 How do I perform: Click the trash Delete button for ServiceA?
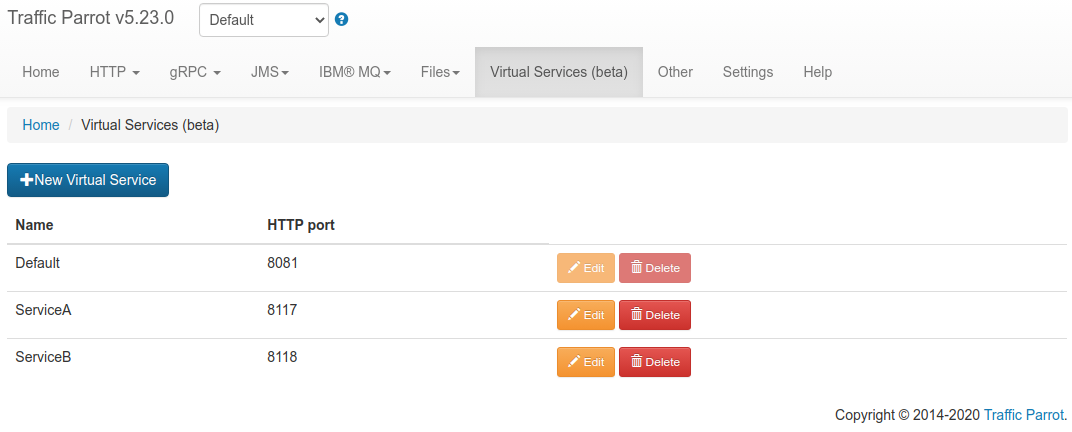coord(655,315)
